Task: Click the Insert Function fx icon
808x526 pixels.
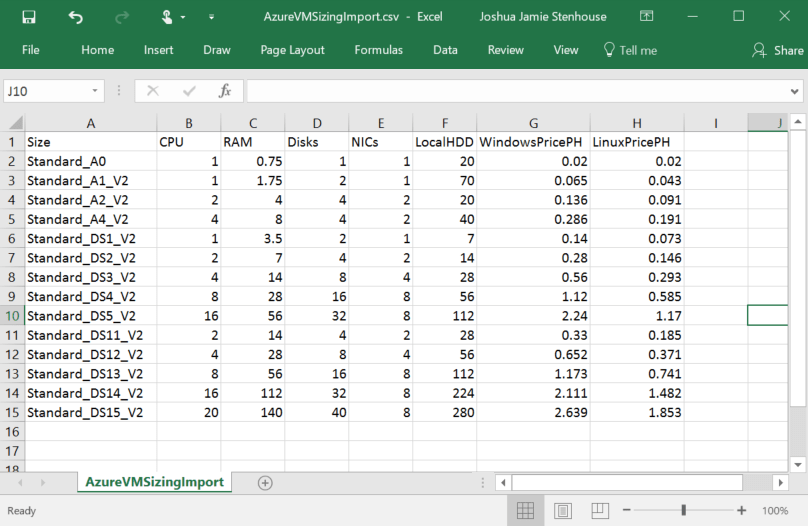Action: (x=225, y=91)
